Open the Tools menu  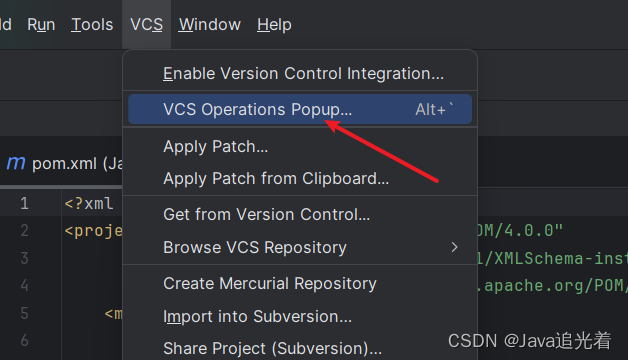[x=92, y=24]
